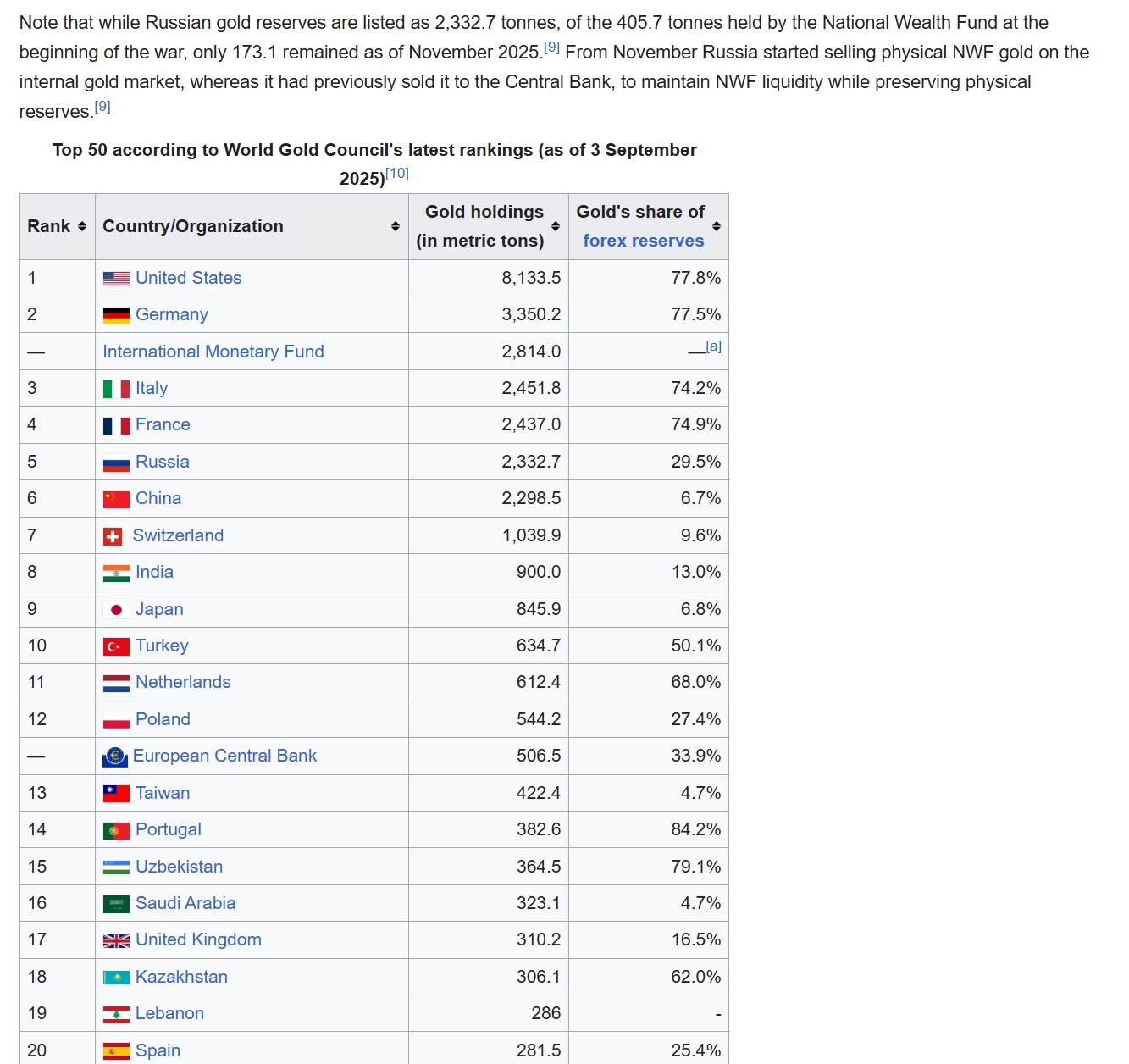Viewport: 1129px width, 1064px height.
Task: Open citation [9] after 'reserves.'
Action: (x=102, y=107)
